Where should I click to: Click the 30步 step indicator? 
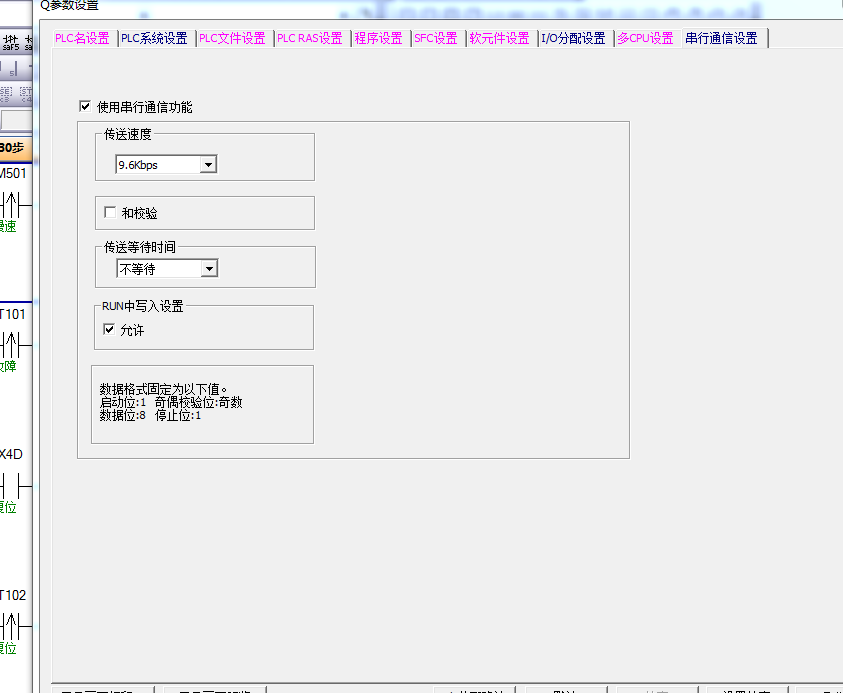pyautogui.click(x=12, y=148)
